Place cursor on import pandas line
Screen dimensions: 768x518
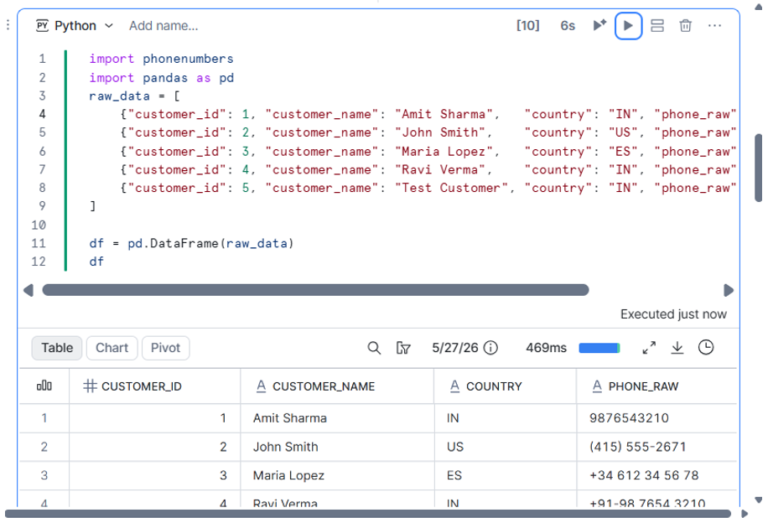[x=161, y=78]
